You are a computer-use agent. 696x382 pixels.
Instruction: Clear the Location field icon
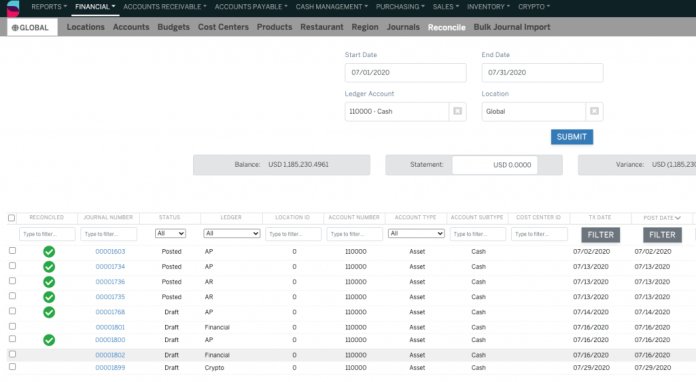click(x=594, y=111)
